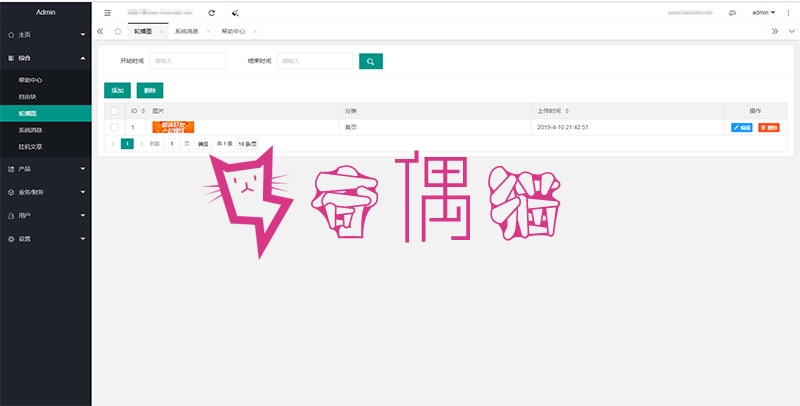Click the highlighted 轮播图 sidebar item
Viewport: 800px width, 406px height.
coord(46,113)
